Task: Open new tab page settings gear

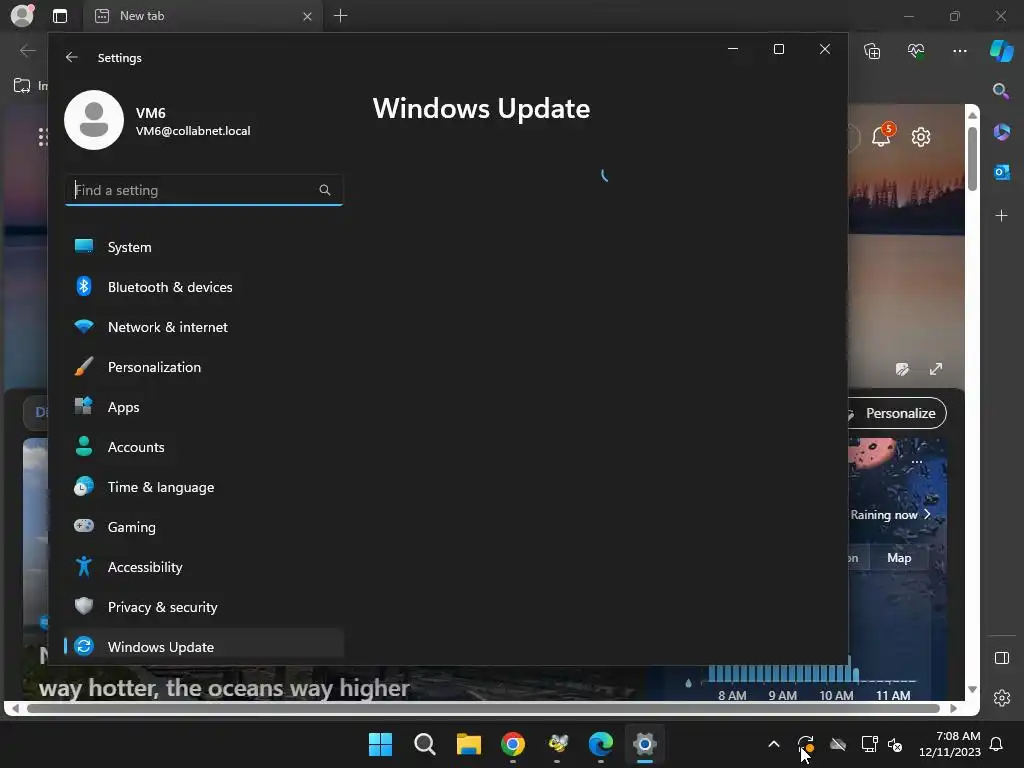Action: [x=921, y=136]
